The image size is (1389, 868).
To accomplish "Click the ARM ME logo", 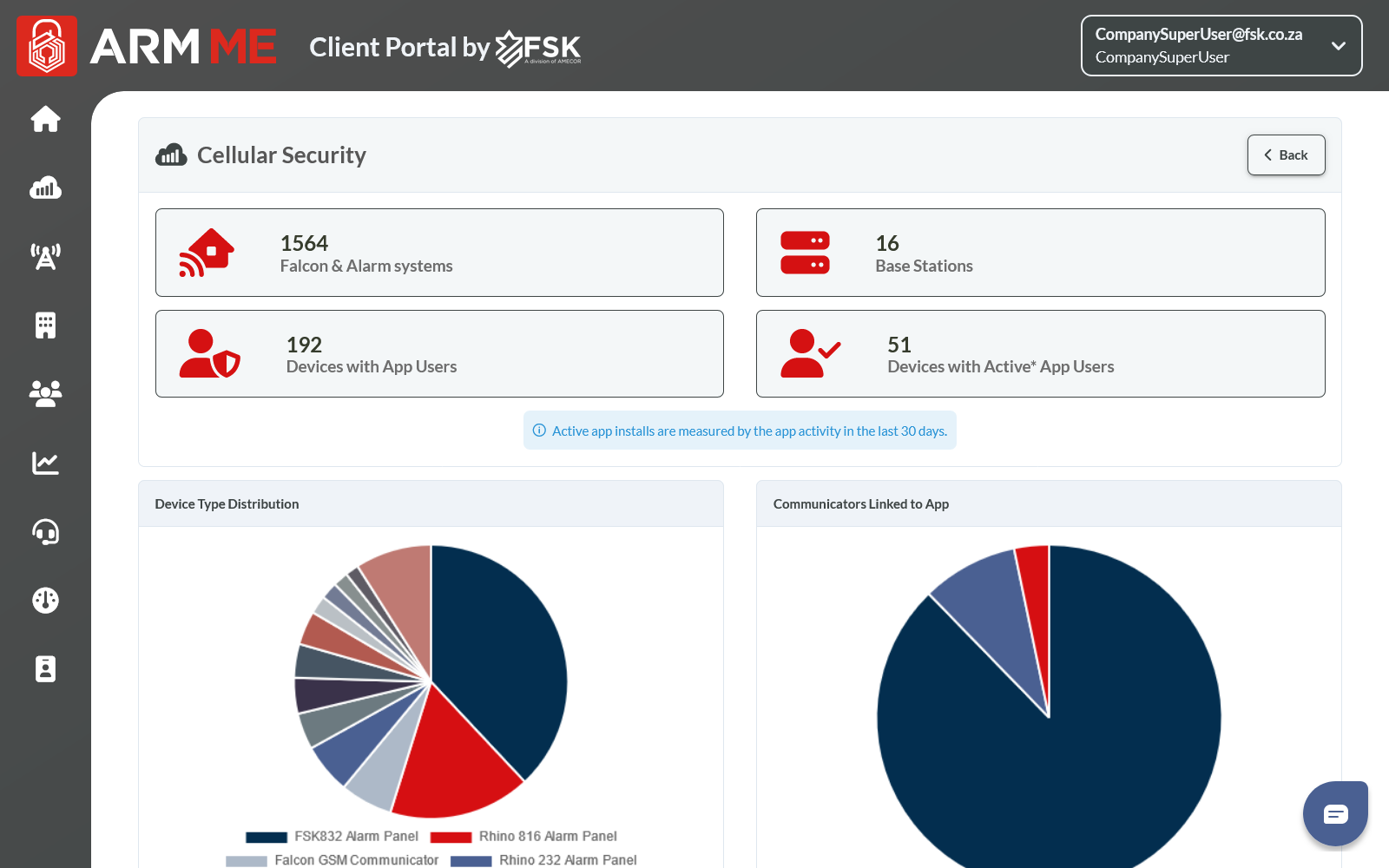I will tap(147, 47).
